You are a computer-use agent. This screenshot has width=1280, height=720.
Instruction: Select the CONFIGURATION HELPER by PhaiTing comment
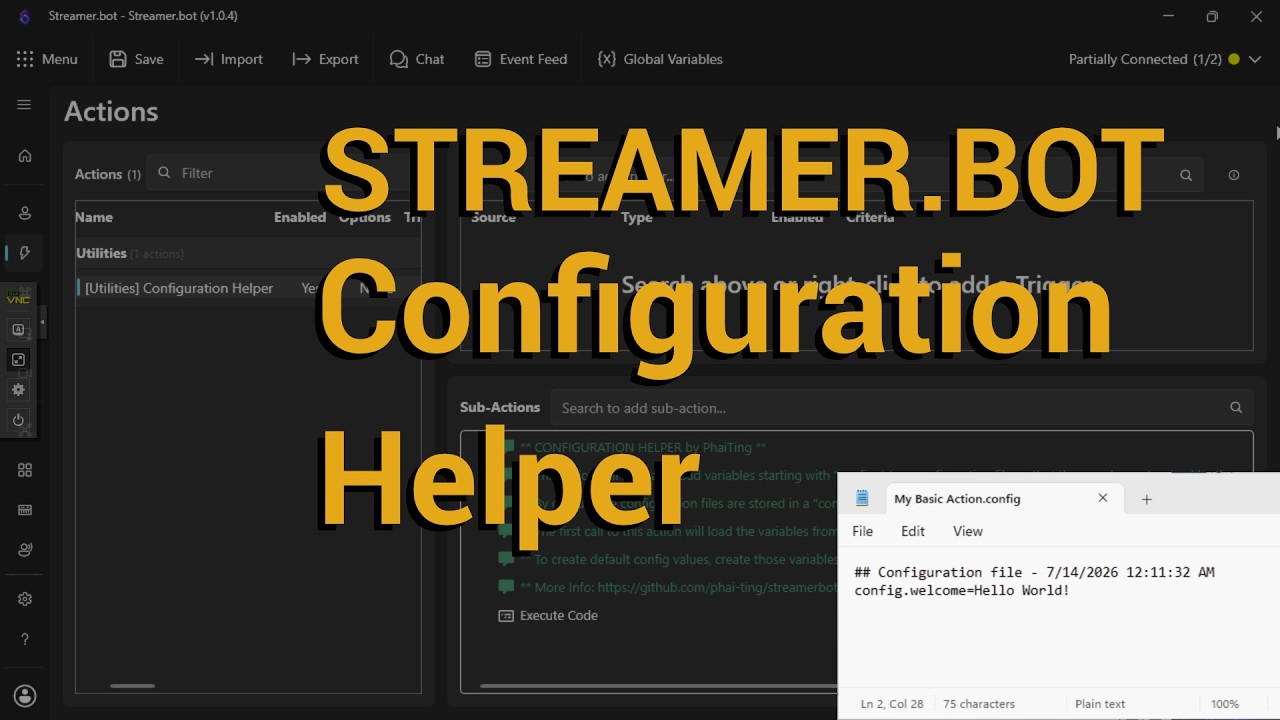[x=643, y=447]
